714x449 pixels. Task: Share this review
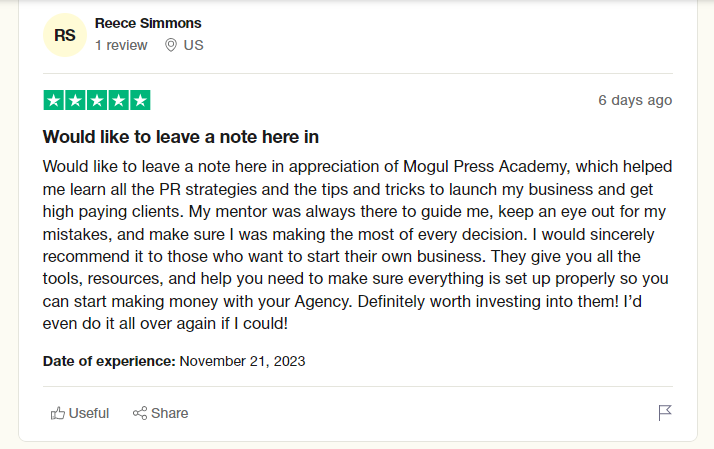160,413
